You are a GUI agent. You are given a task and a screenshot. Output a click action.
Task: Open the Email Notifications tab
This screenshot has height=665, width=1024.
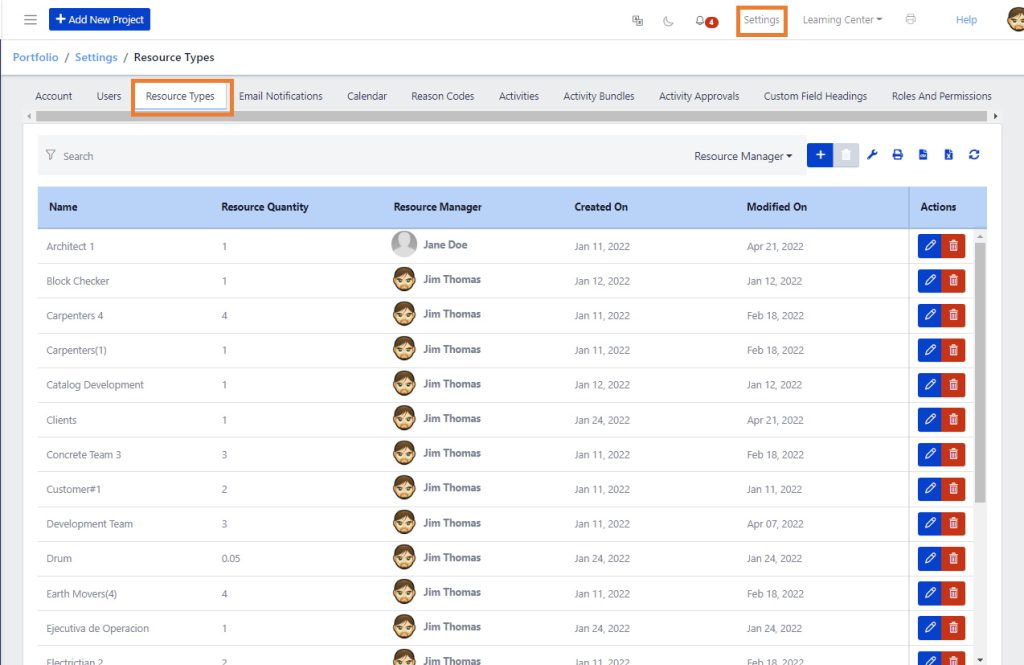[x=281, y=96]
